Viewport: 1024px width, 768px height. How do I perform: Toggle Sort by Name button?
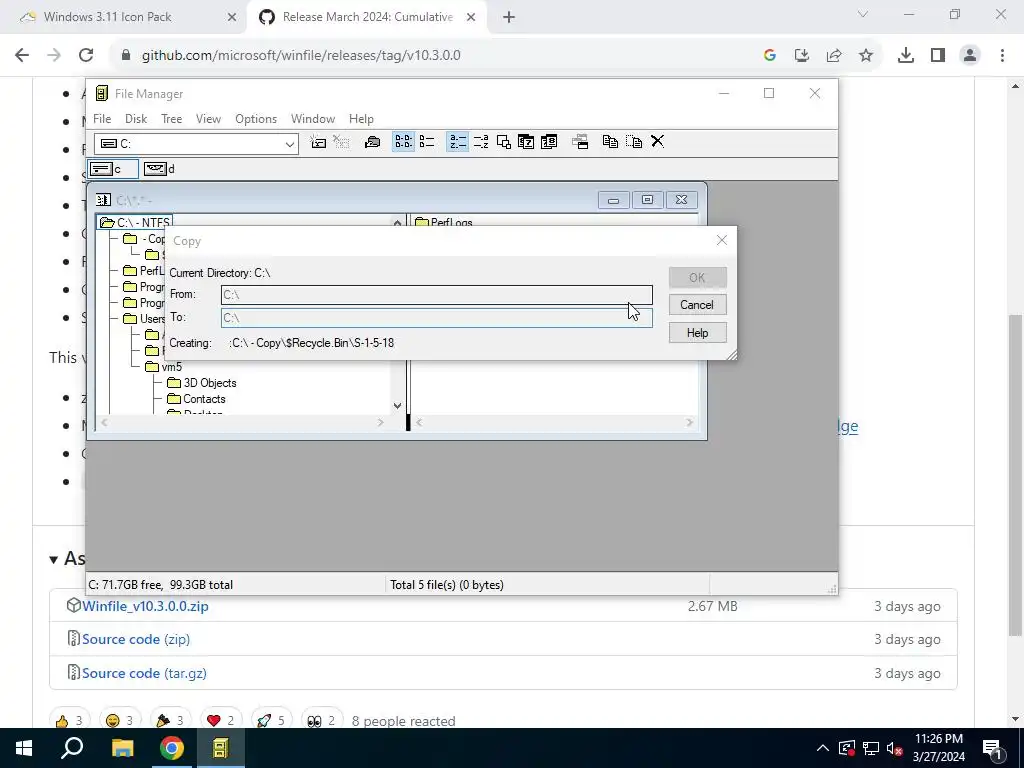[457, 142]
